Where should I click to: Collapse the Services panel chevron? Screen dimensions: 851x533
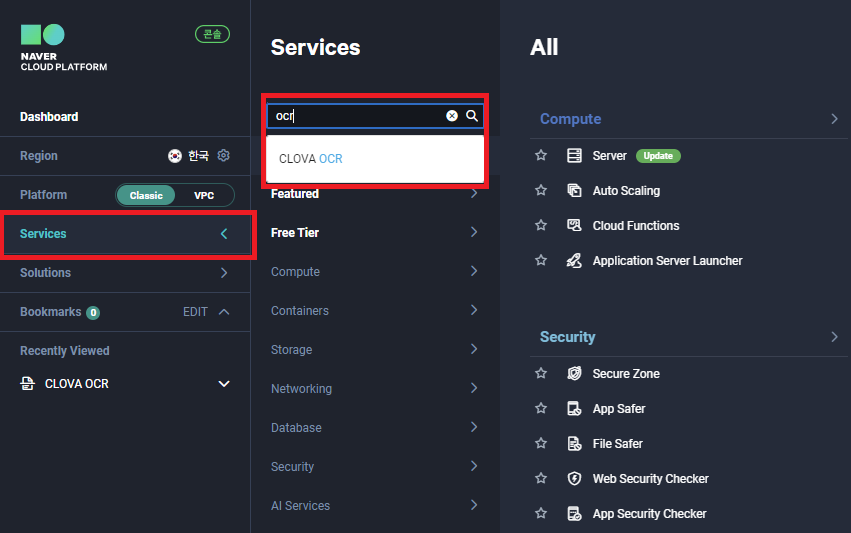point(224,234)
